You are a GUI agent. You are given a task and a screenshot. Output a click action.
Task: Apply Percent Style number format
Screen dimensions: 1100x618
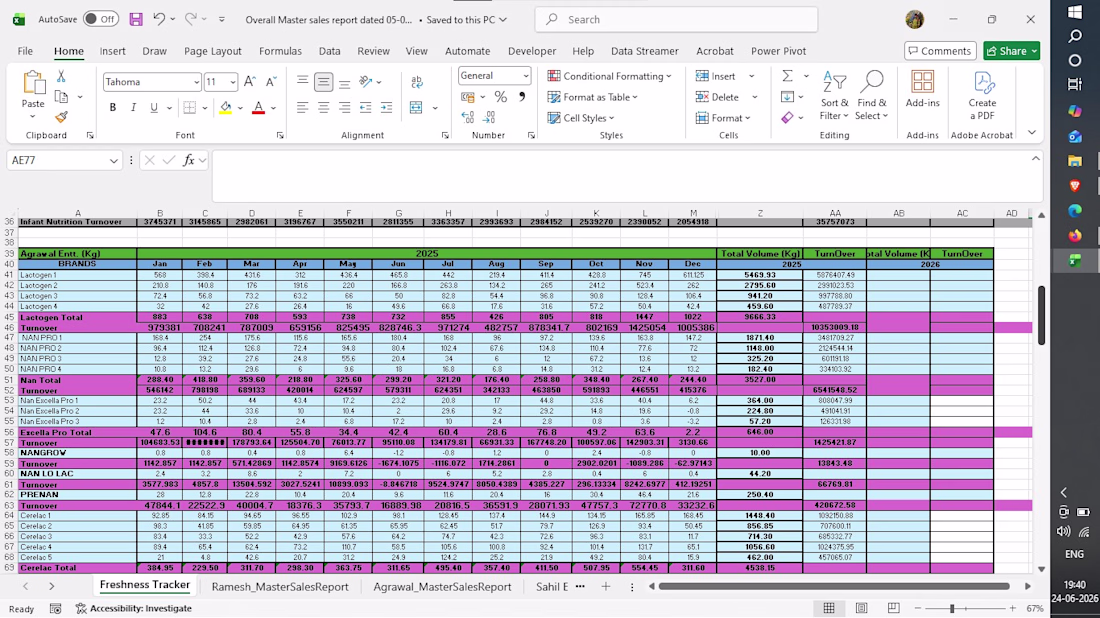tap(500, 97)
